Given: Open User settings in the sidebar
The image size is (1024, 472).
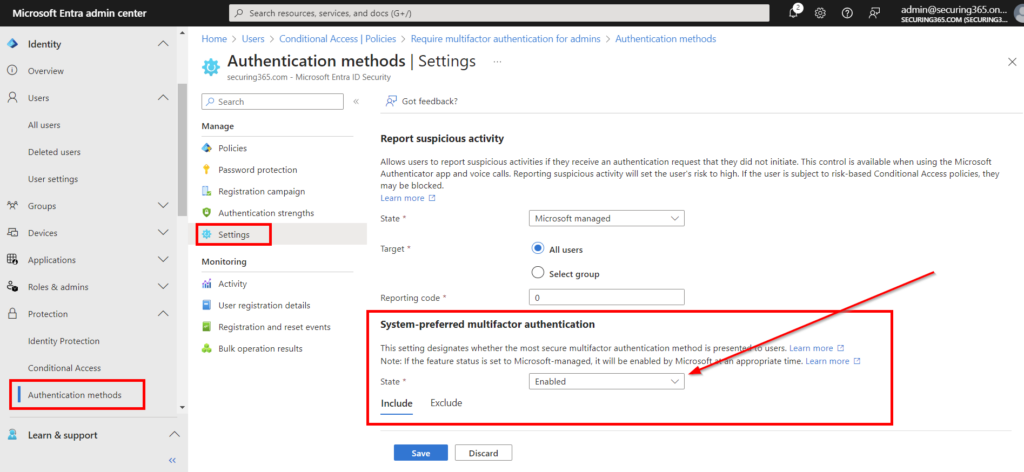Looking at the screenshot, I should pos(53,179).
